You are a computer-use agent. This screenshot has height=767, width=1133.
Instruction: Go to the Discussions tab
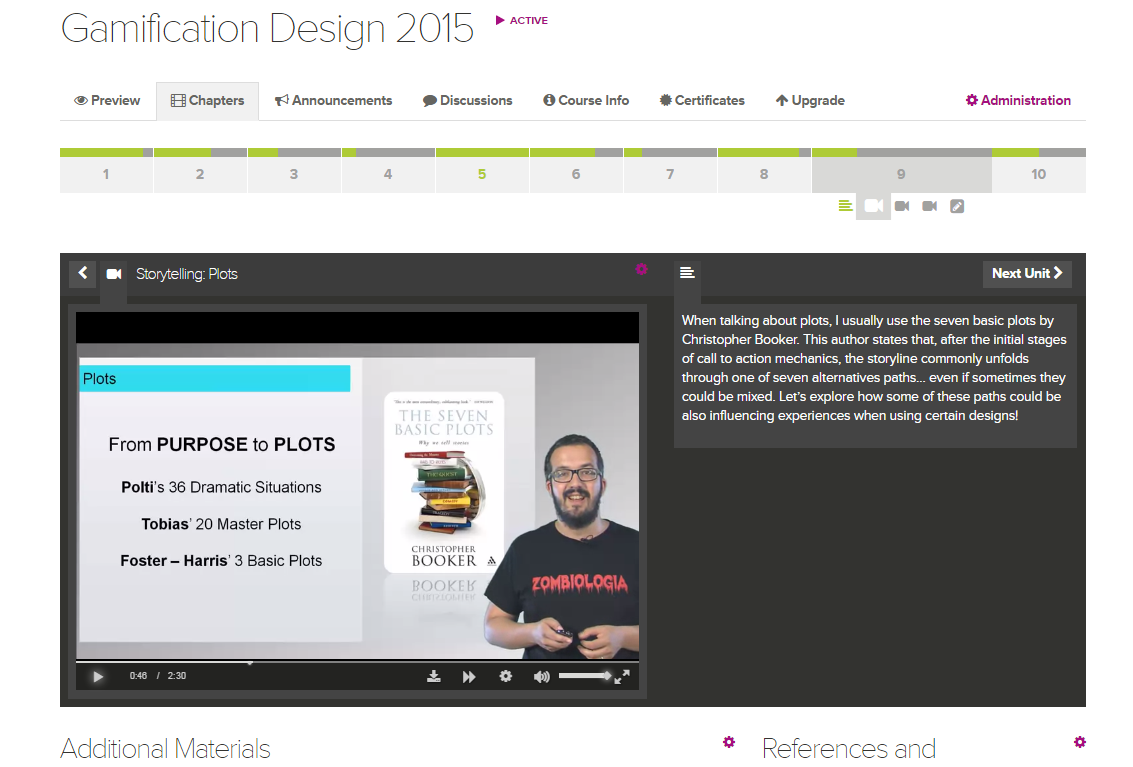pos(468,100)
